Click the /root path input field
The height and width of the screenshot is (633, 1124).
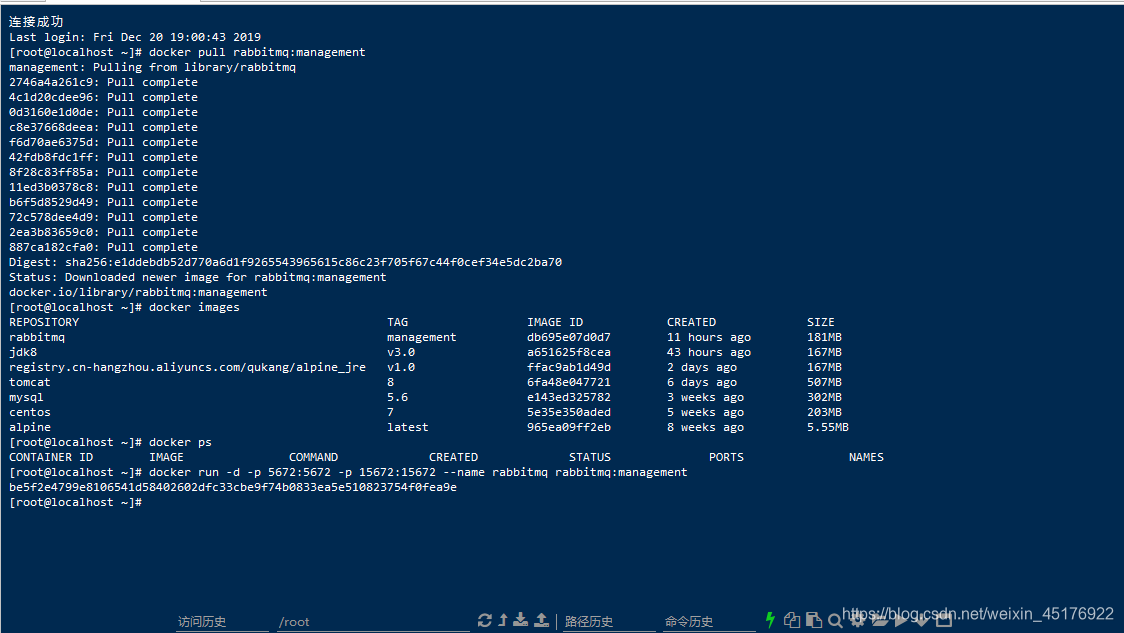click(373, 622)
